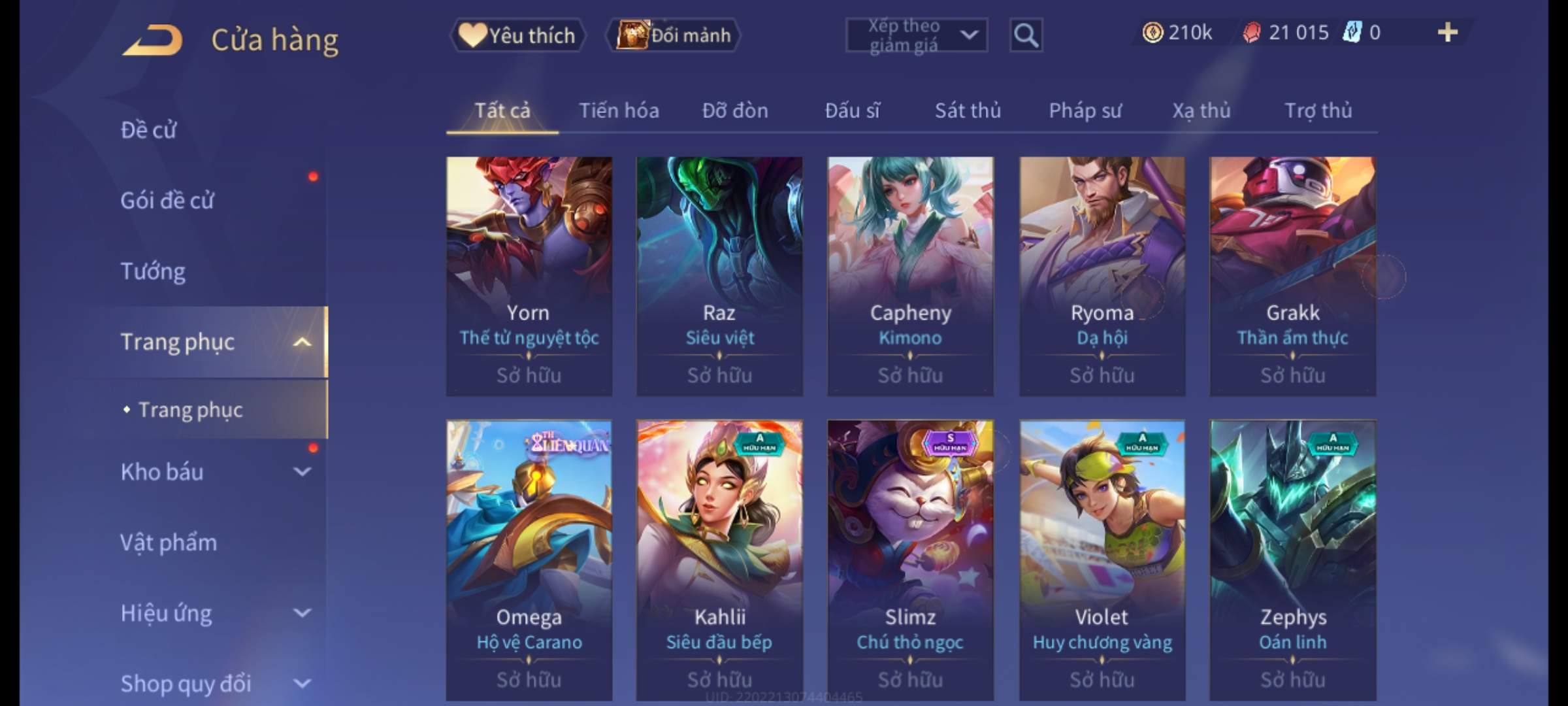The image size is (1568, 706).
Task: Switch to the Tiến hóa tab
Action: click(x=619, y=110)
